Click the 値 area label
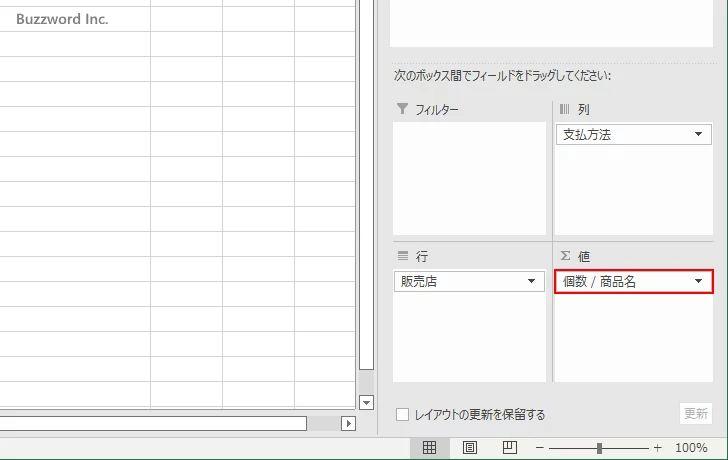The height and width of the screenshot is (460, 728). click(x=584, y=256)
